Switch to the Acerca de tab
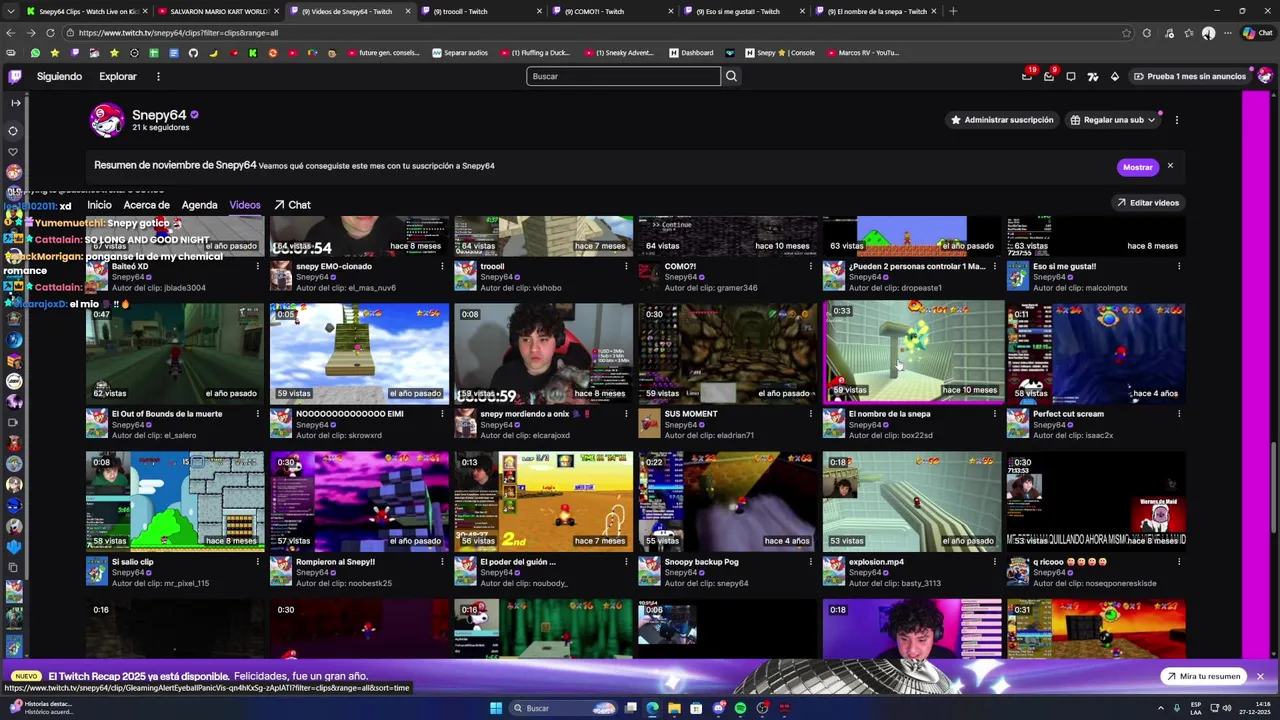This screenshot has width=1280, height=720. click(146, 205)
